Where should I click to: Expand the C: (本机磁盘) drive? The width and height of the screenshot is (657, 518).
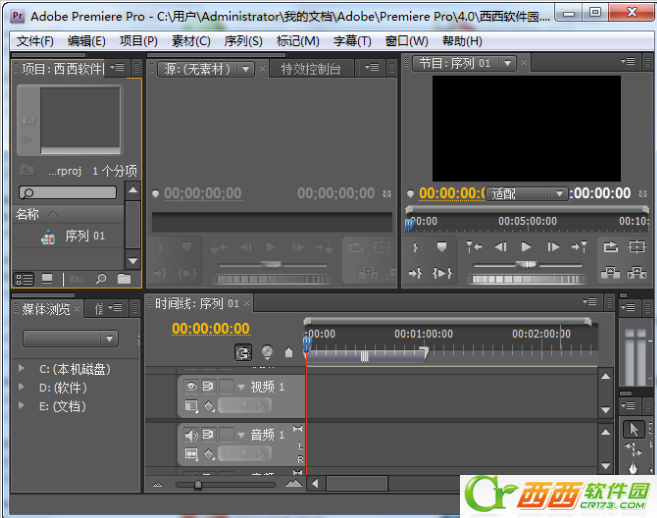coord(21,368)
